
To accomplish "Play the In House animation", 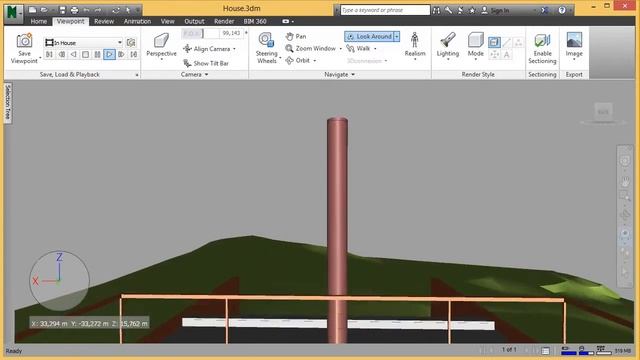I will pyautogui.click(x=109, y=54).
